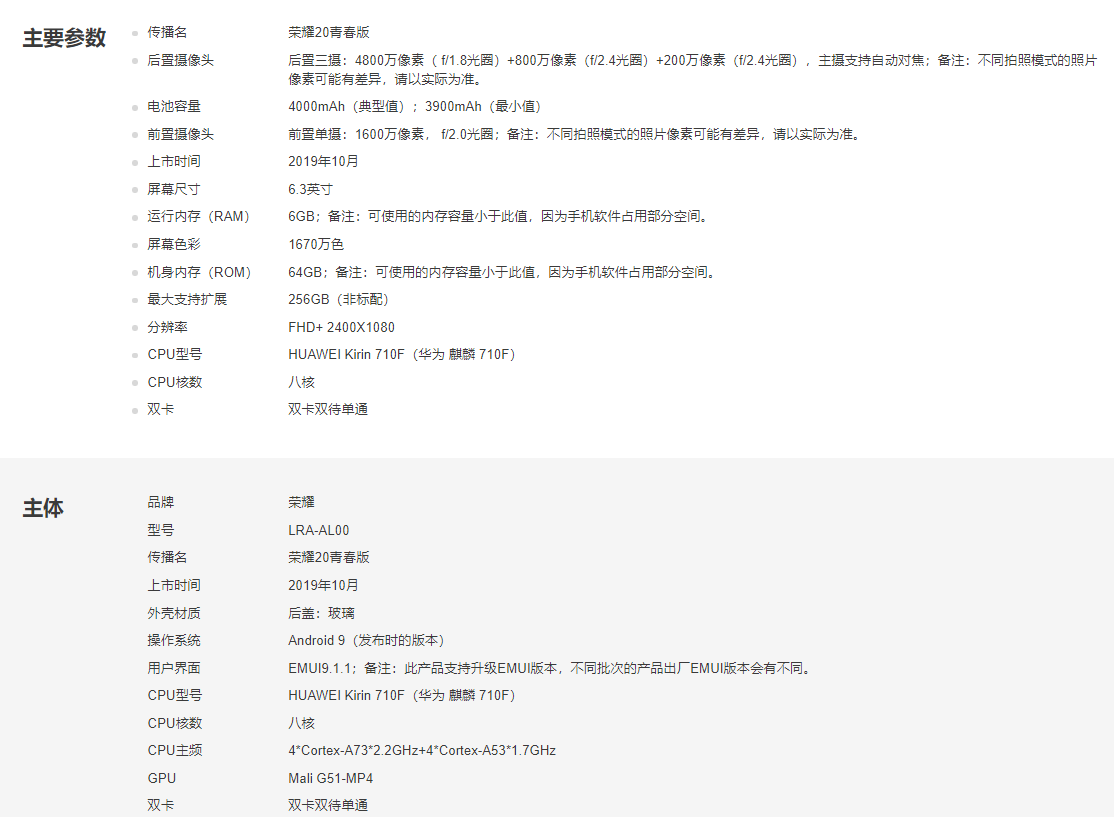Click 传播名 label in 主要参数 section
Viewport: 1114px width, 817px height.
(x=167, y=32)
